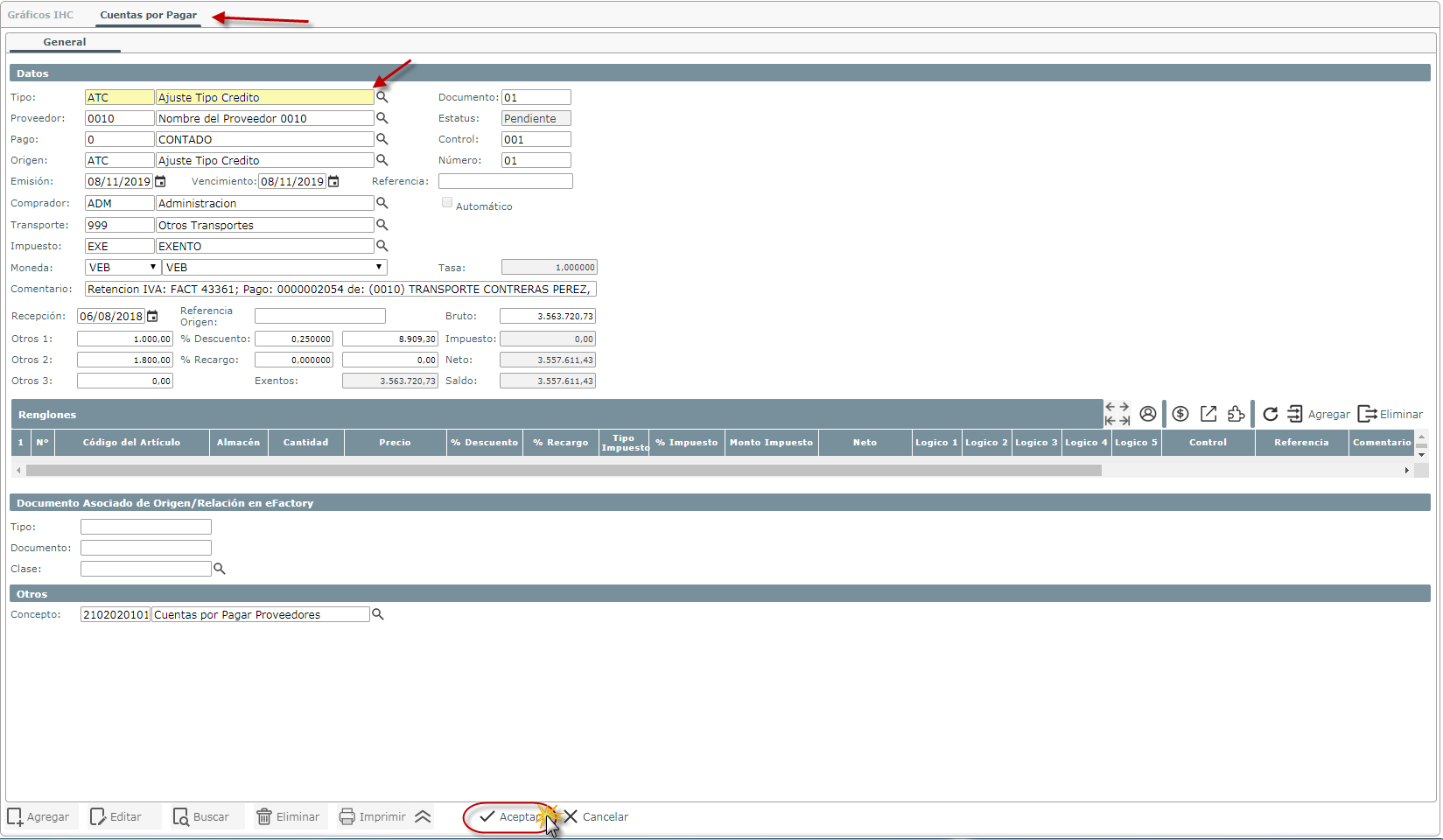Open the Emisión date calendar picker
The width and height of the screenshot is (1443, 840).
(160, 181)
